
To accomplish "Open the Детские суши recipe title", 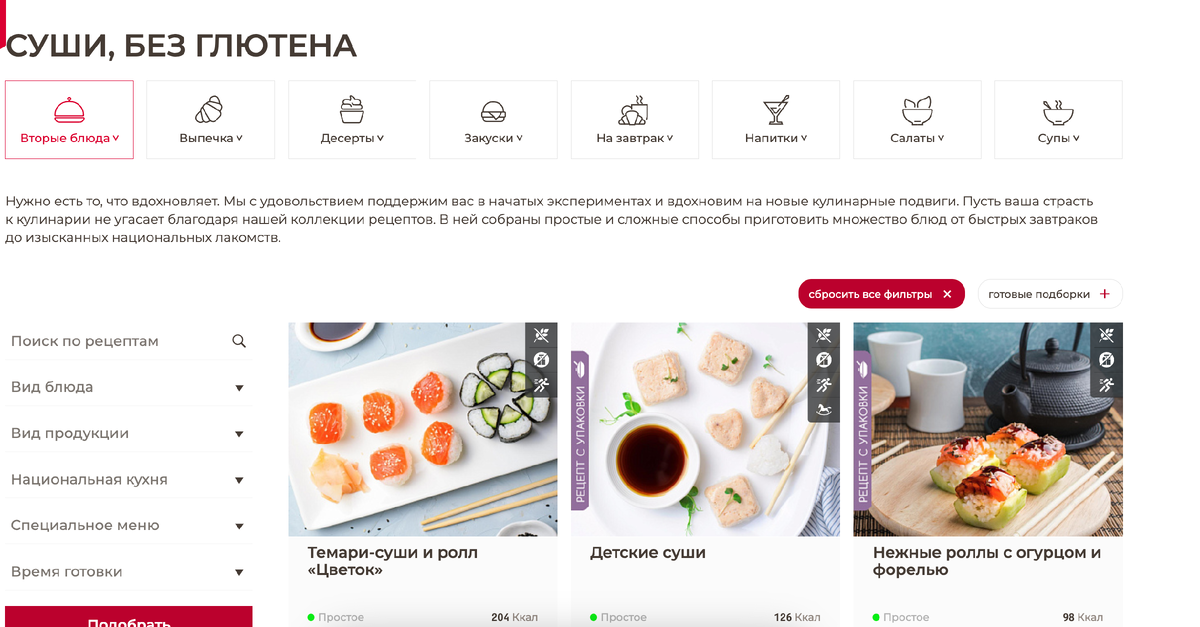I will (x=648, y=552).
